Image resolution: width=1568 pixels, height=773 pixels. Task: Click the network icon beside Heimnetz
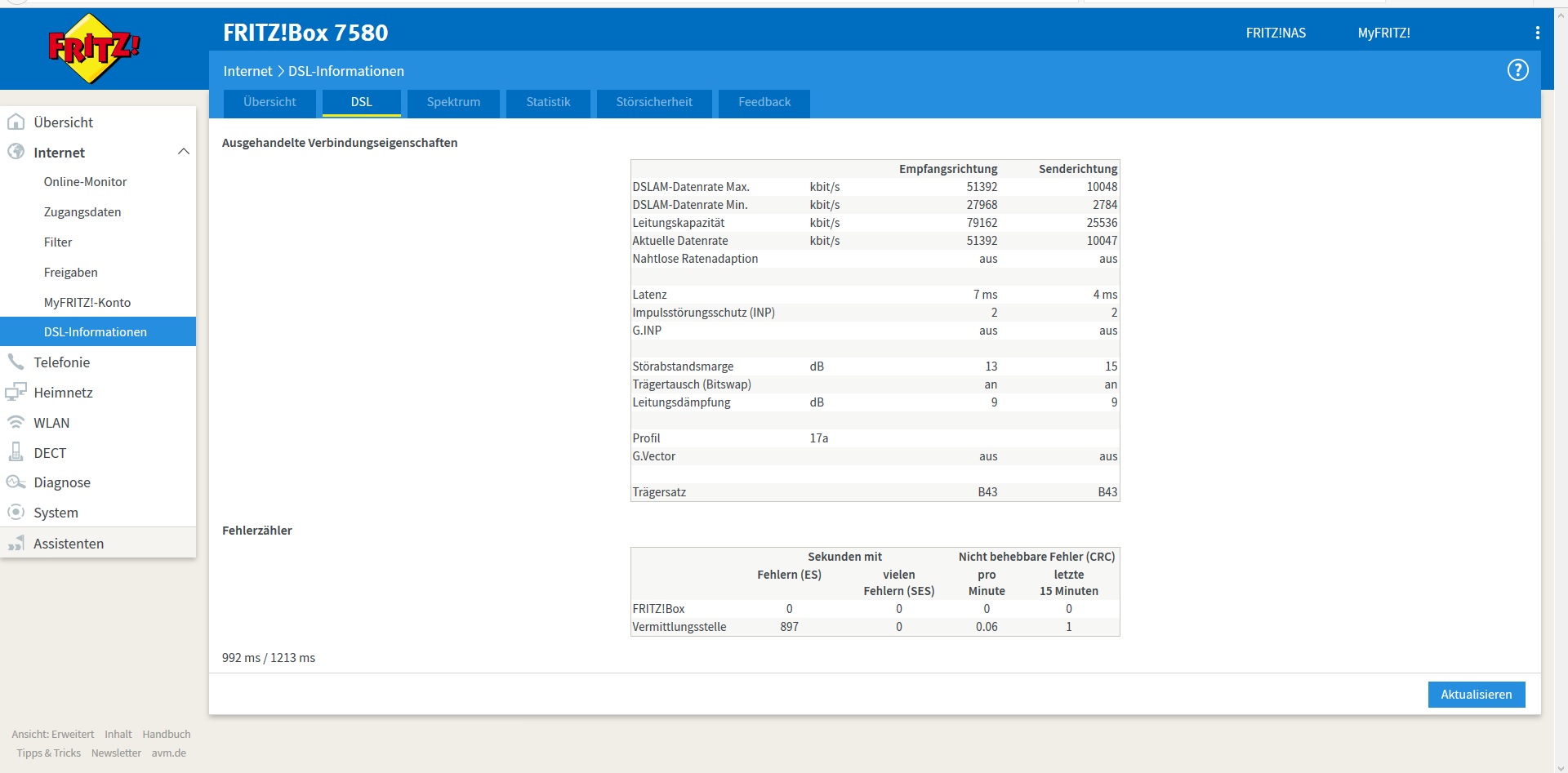[x=16, y=392]
